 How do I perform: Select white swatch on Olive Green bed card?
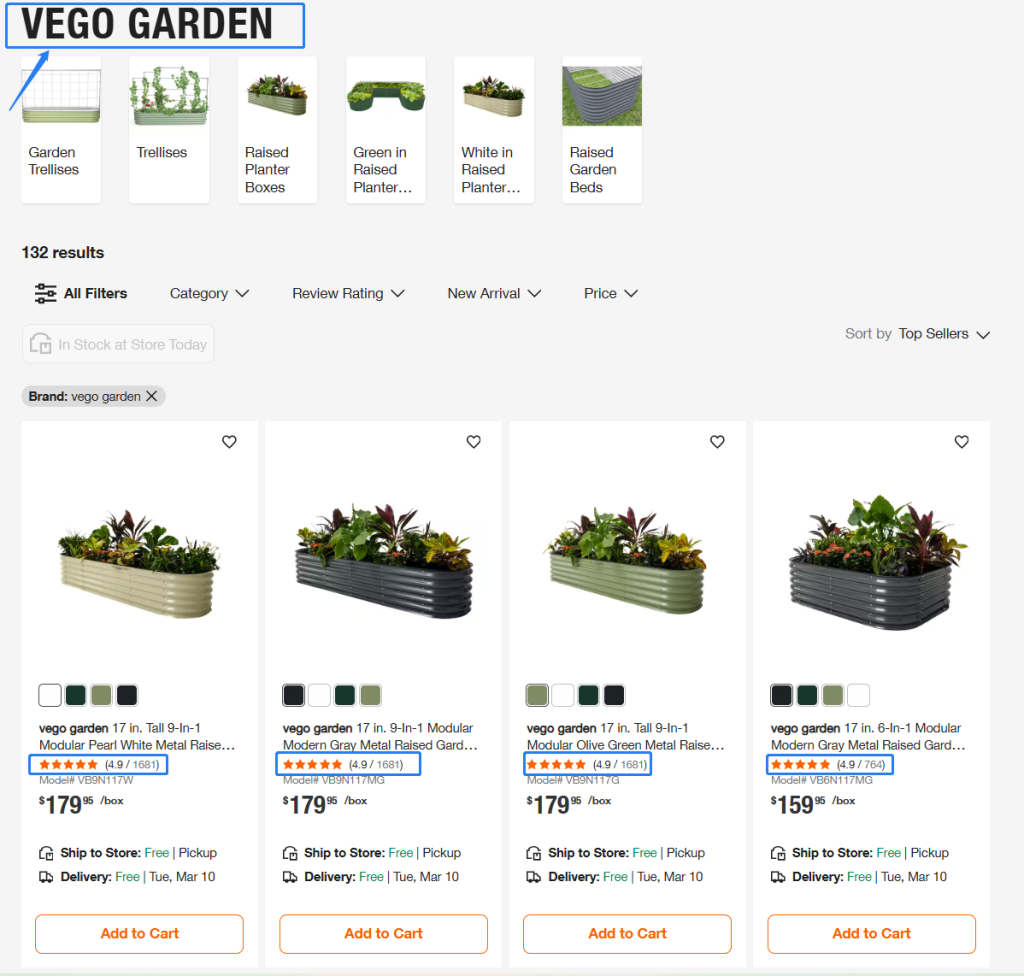563,695
